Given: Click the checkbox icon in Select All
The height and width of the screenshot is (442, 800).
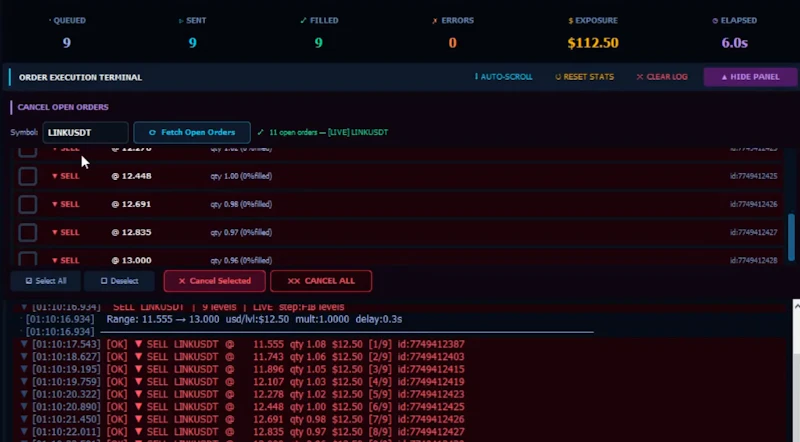Looking at the screenshot, I should (x=29, y=281).
